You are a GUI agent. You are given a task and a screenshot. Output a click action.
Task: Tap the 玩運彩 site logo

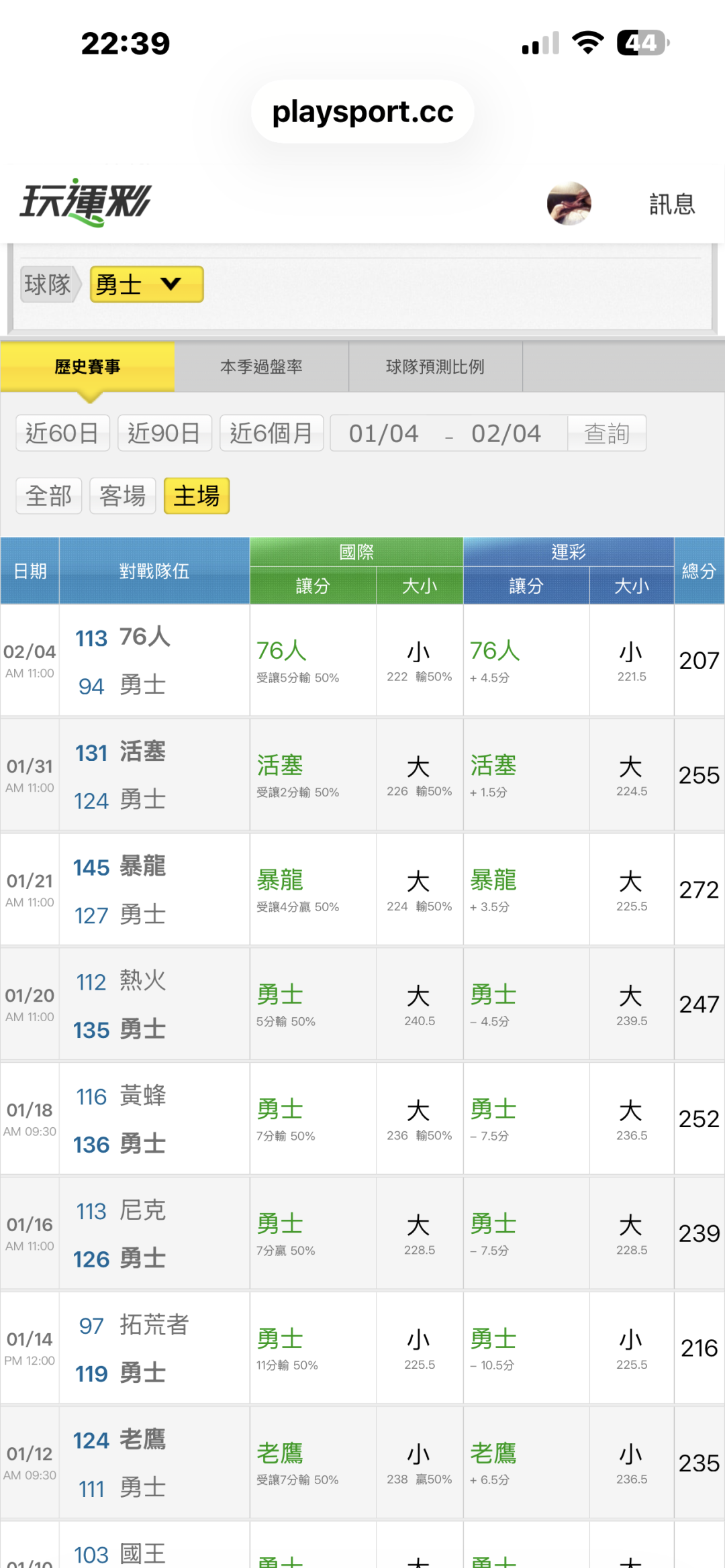[x=86, y=202]
